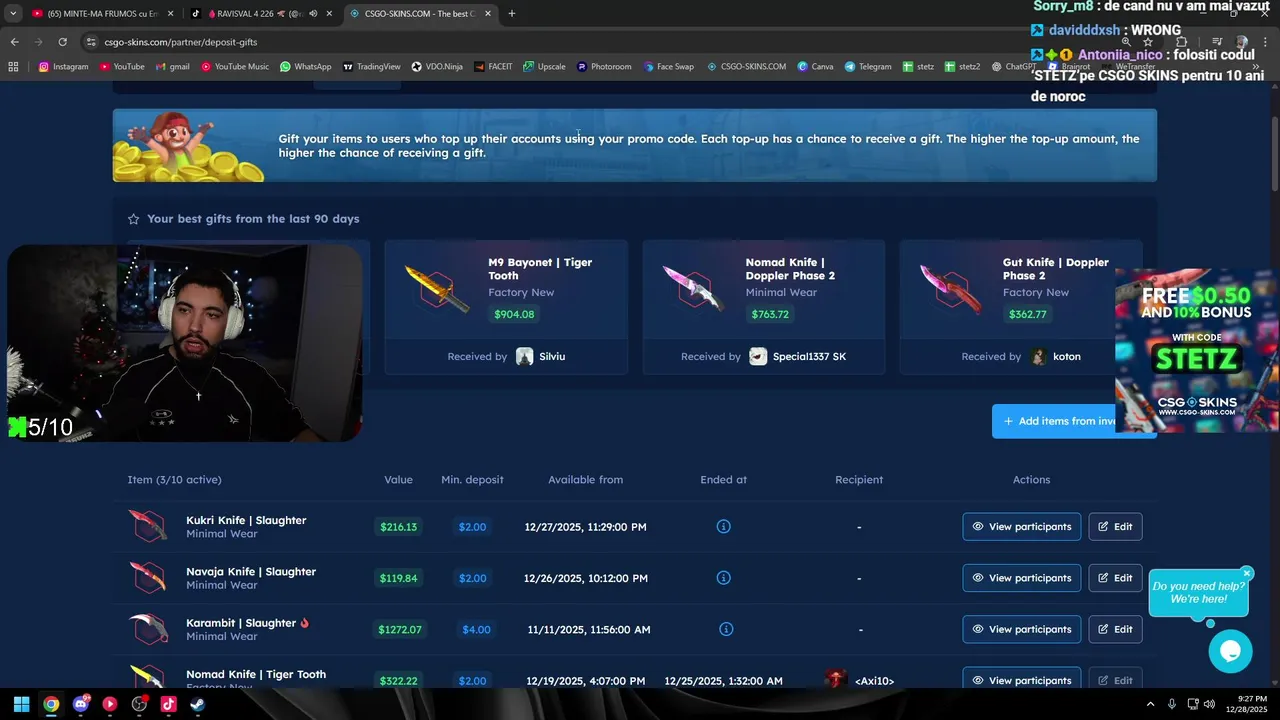Click the info icon in Kukri Knife row

tap(724, 526)
